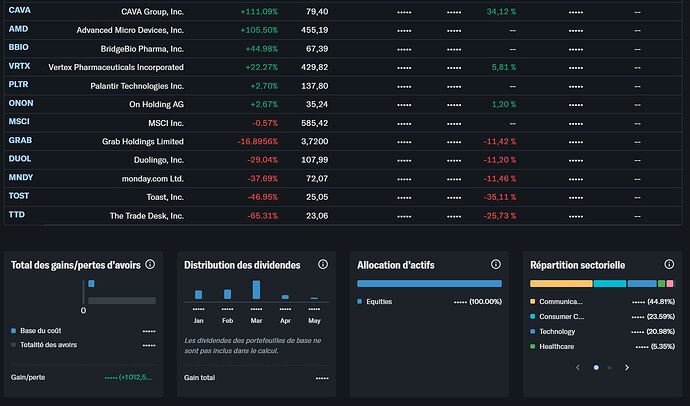
Task: Select second pagination dot in Répartition sectorielle
Action: 609,368
